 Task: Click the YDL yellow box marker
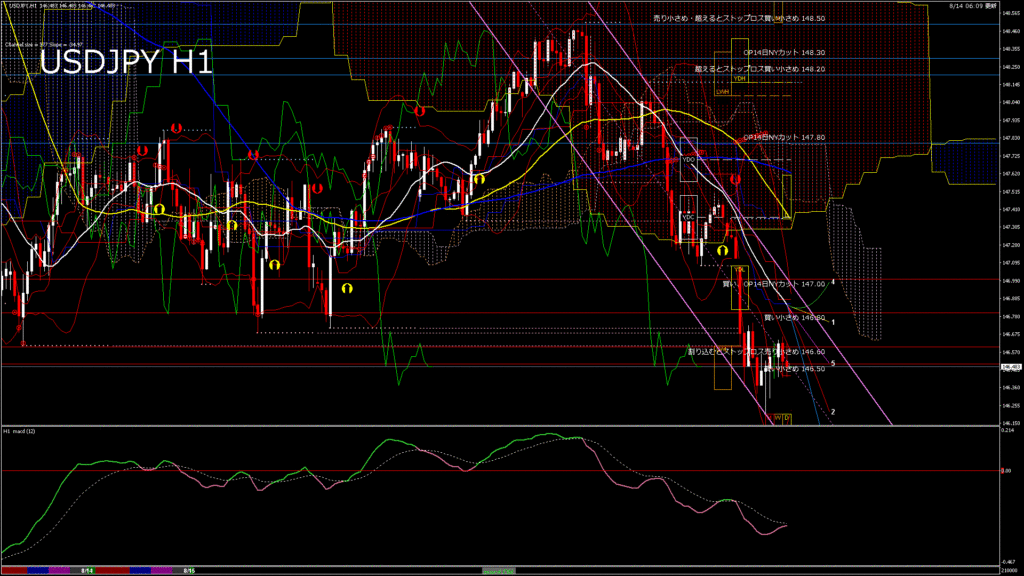point(740,269)
